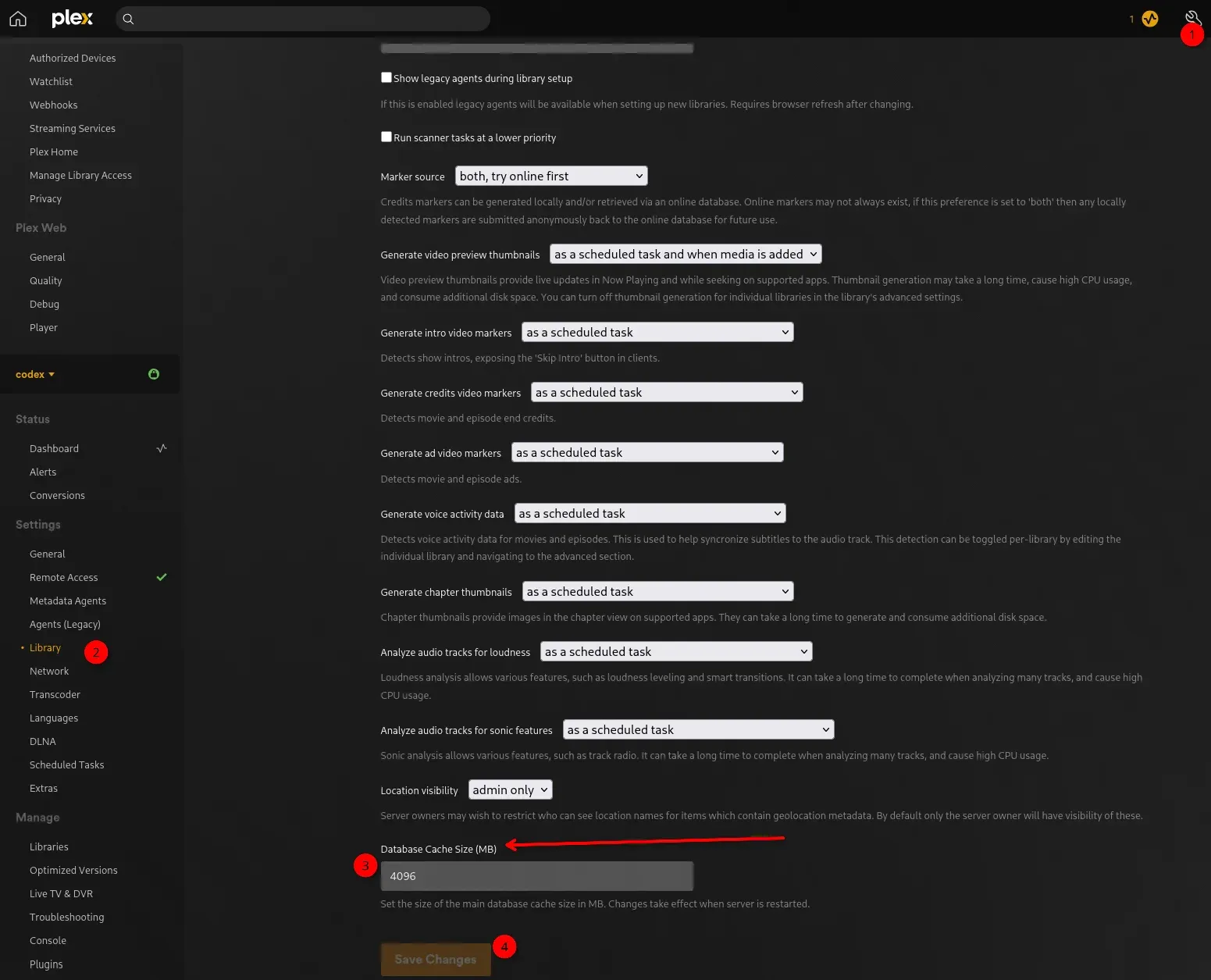Open Remote Access settings
The height and width of the screenshot is (980, 1211).
point(64,577)
